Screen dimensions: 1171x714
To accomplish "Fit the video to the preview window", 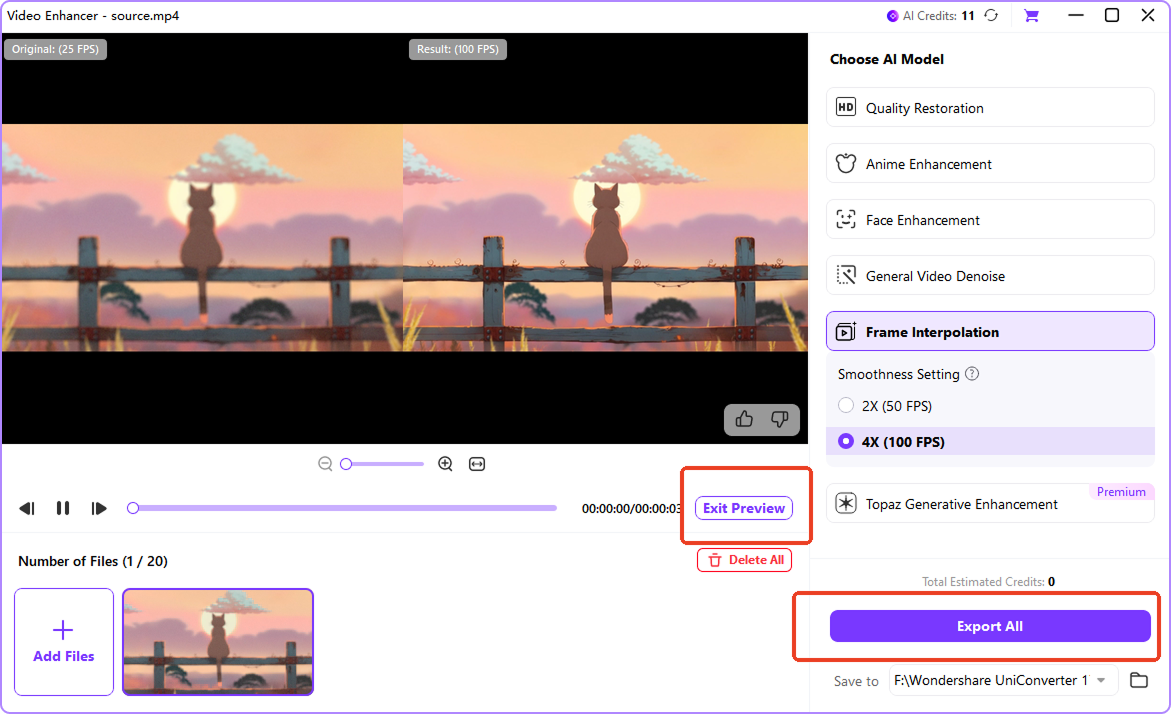I will pos(476,463).
